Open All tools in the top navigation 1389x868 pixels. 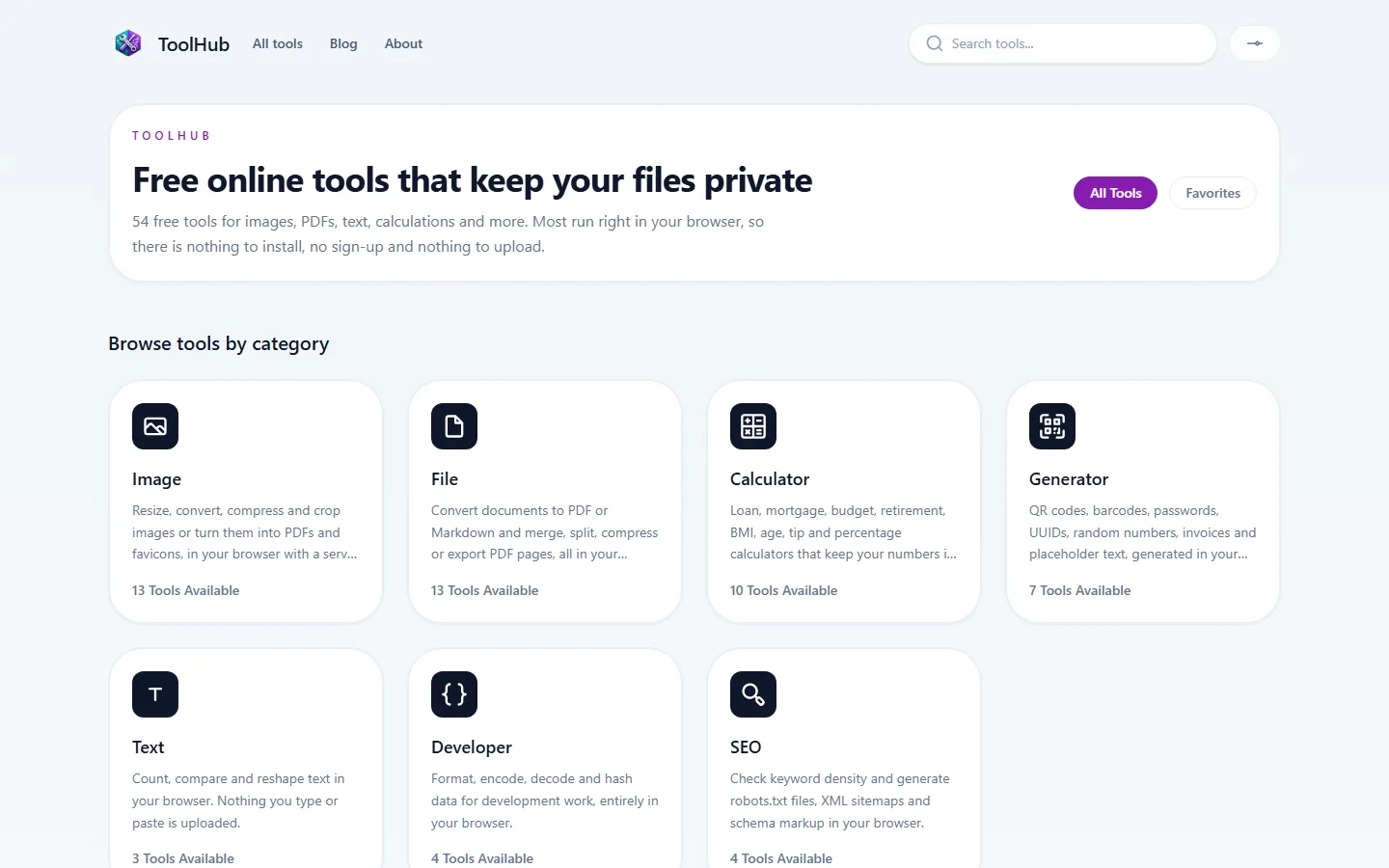pos(278,43)
